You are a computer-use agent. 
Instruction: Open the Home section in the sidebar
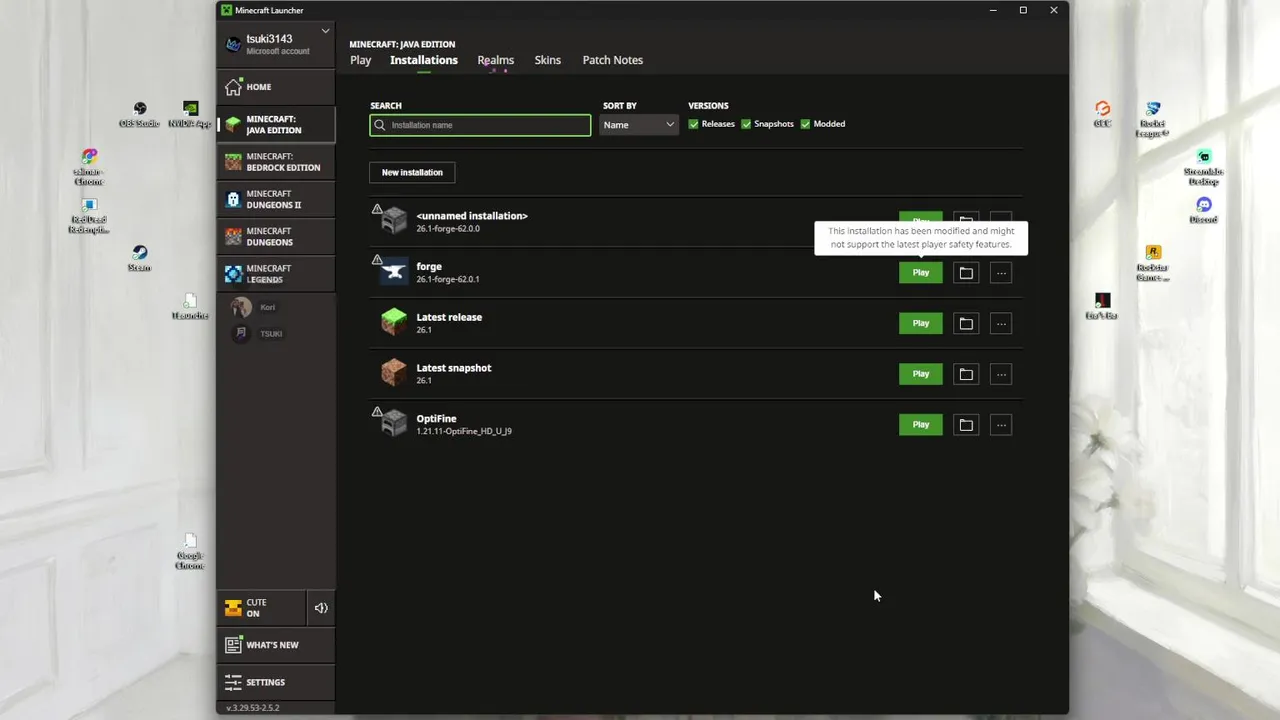click(x=276, y=87)
